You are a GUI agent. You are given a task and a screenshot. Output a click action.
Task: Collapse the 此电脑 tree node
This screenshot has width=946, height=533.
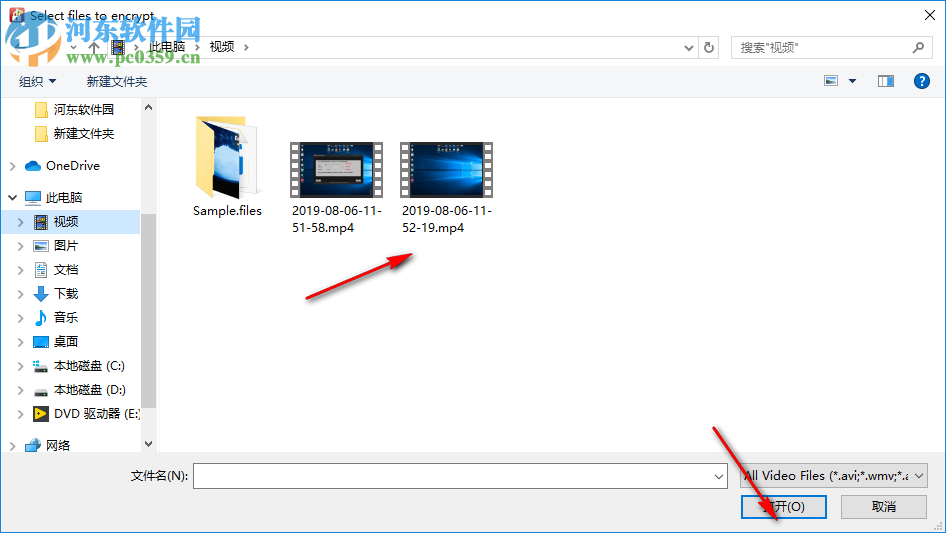tap(13, 197)
